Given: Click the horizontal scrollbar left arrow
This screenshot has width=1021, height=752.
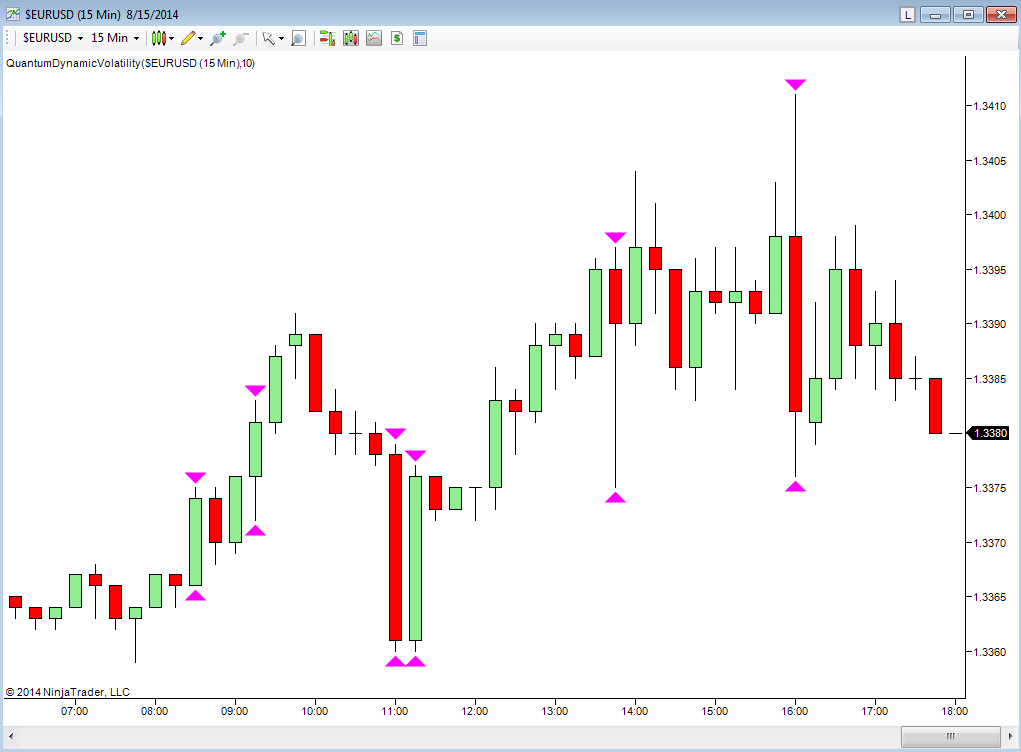Looking at the screenshot, I should click(x=11, y=736).
